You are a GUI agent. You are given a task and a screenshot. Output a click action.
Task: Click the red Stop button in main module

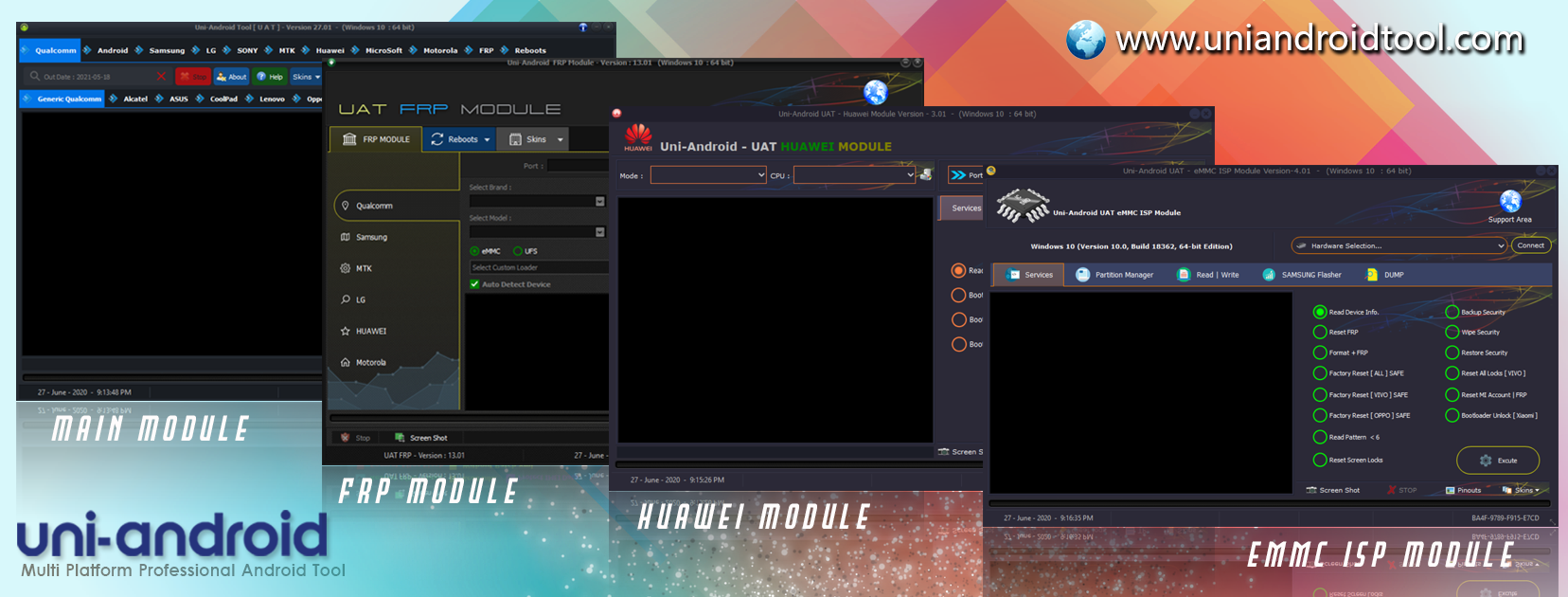point(193,77)
